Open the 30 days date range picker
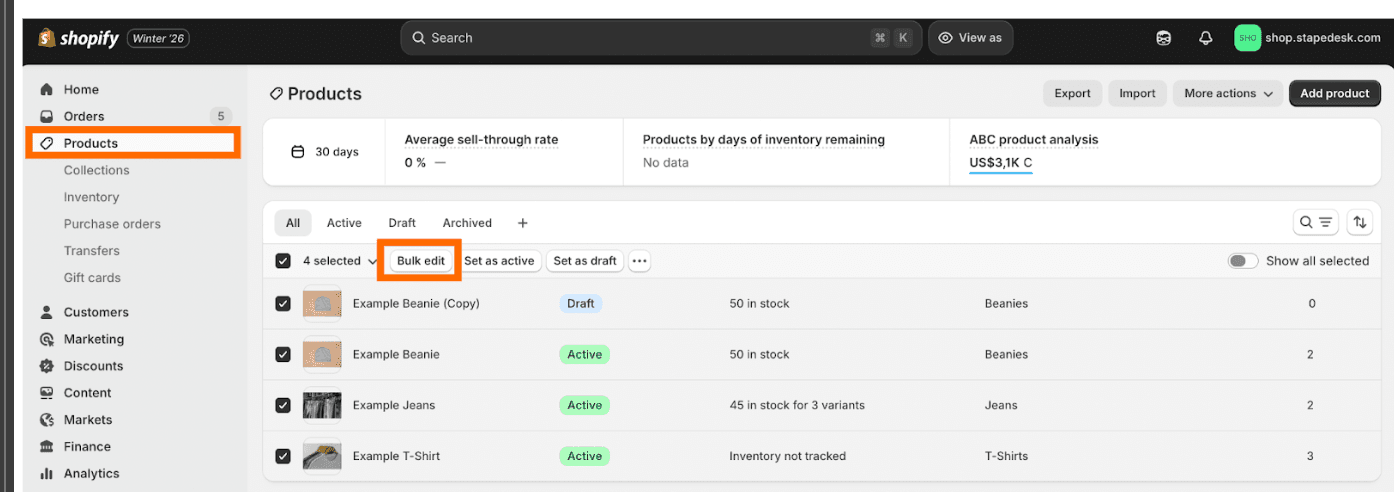 click(324, 152)
